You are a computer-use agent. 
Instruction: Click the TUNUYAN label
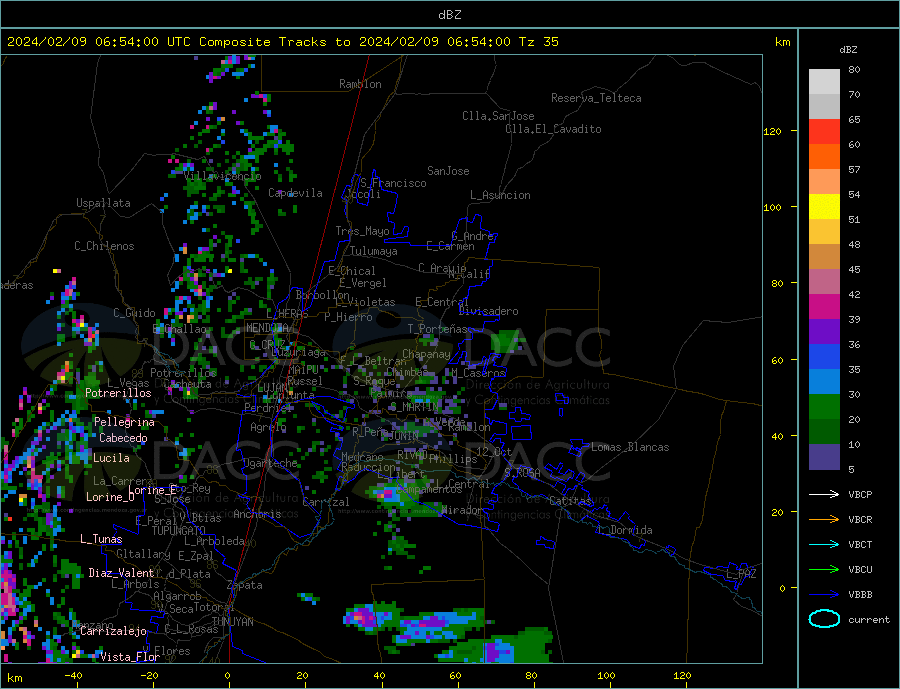pyautogui.click(x=232, y=622)
